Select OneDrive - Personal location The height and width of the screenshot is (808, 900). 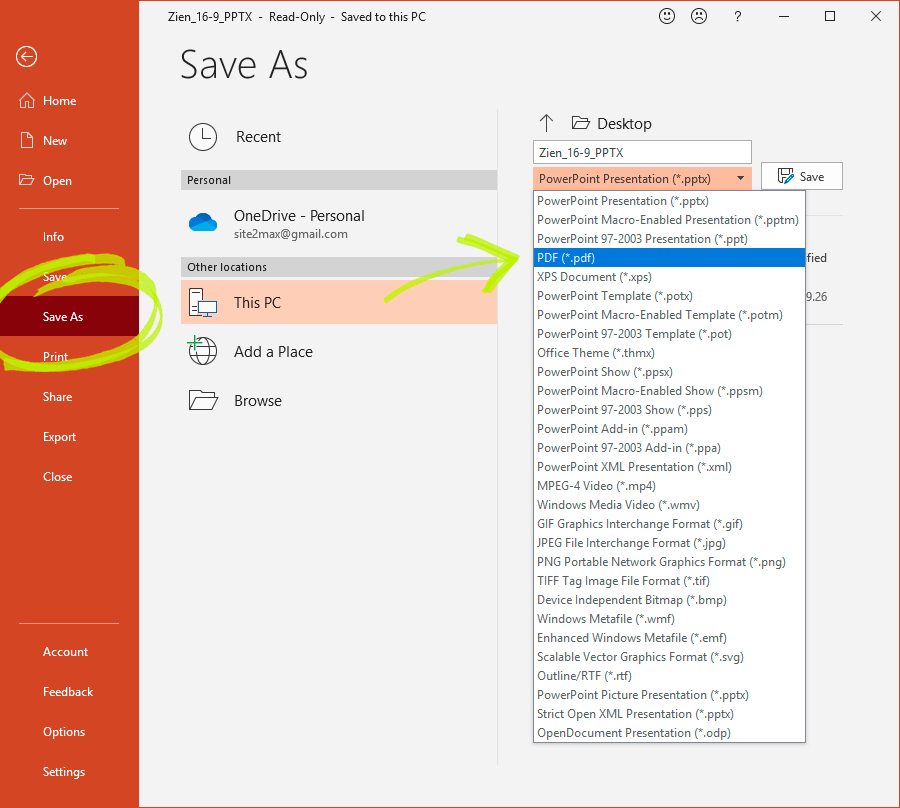coord(339,223)
